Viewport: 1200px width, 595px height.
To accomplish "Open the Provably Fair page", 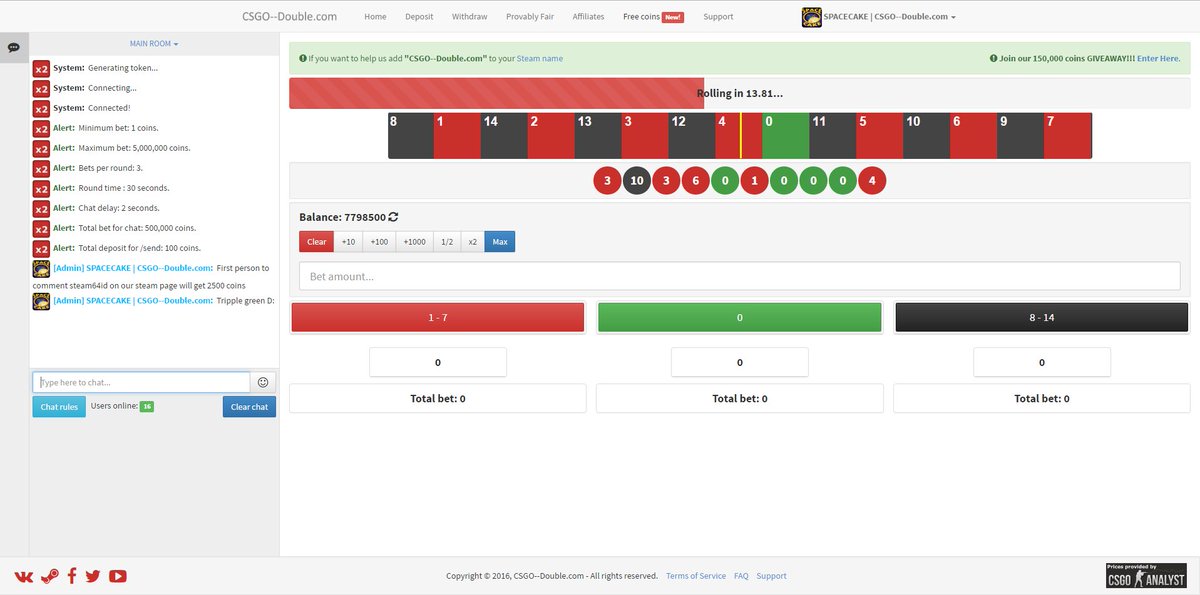I will 530,17.
